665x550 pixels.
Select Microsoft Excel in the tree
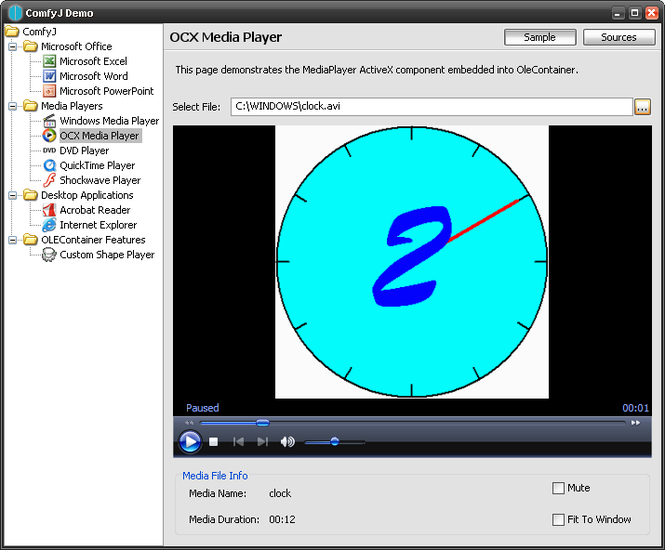click(x=93, y=61)
